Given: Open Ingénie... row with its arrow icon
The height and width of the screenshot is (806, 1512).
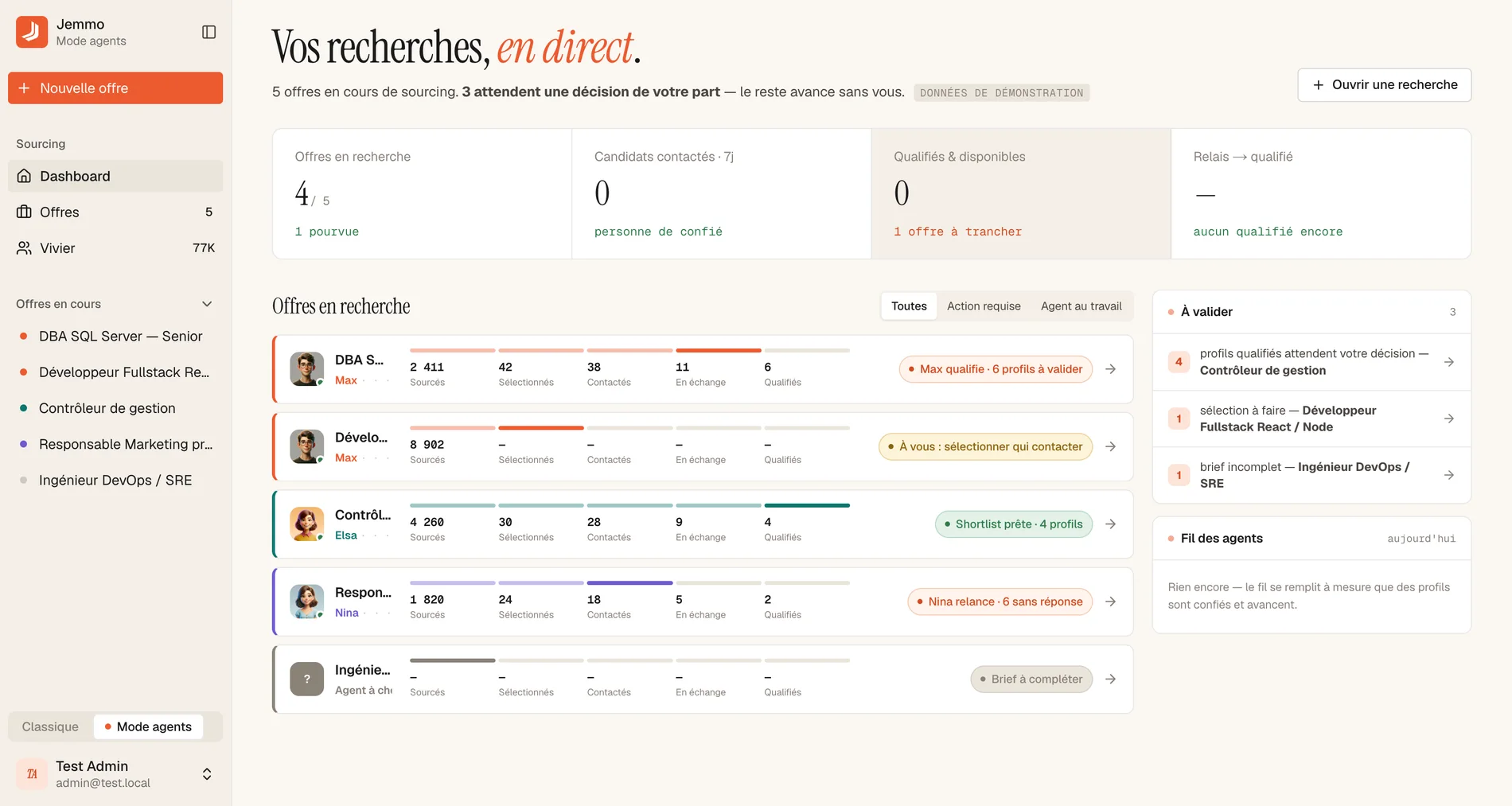Looking at the screenshot, I should point(1111,679).
